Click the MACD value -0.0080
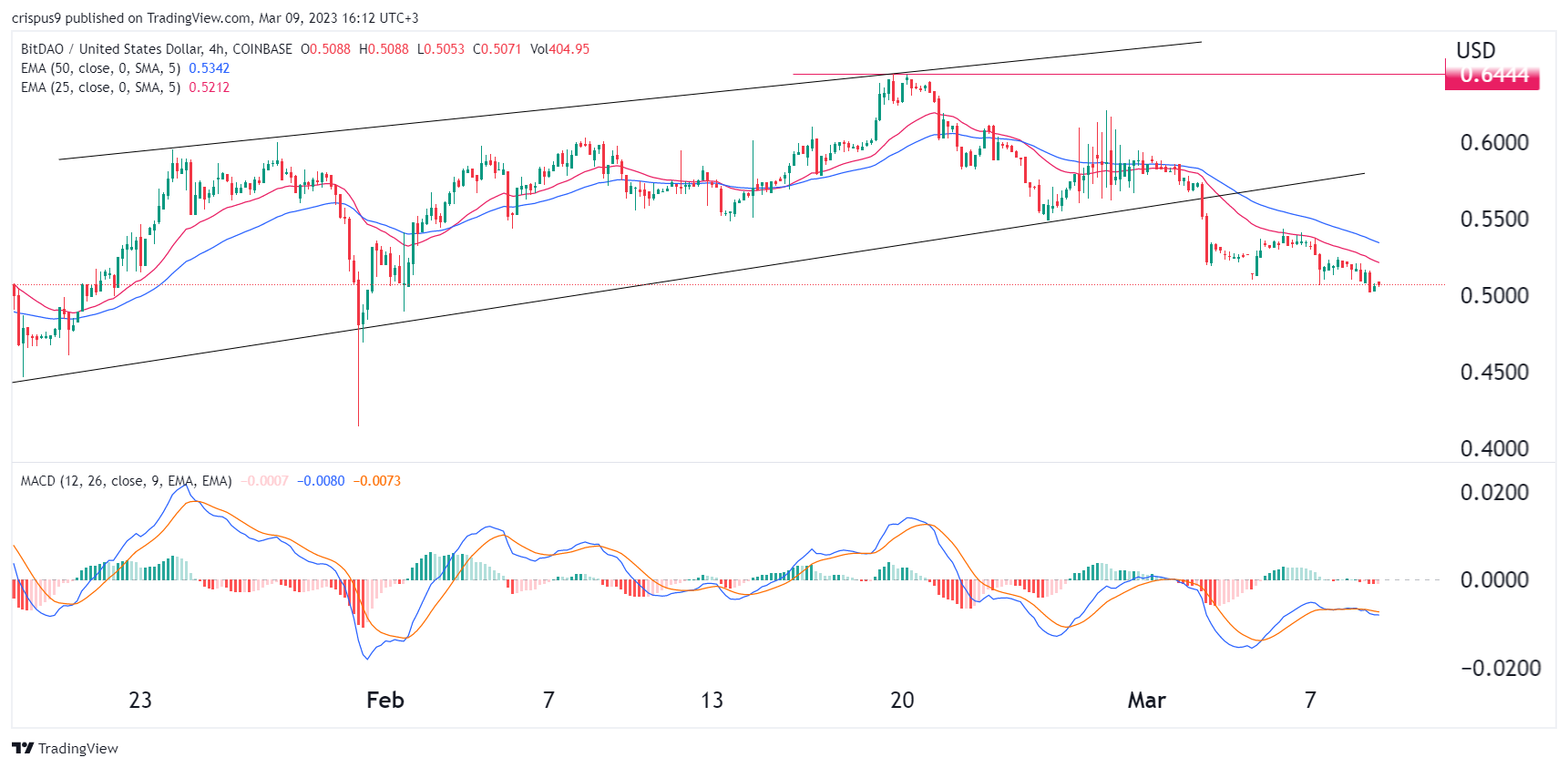 click(321, 481)
